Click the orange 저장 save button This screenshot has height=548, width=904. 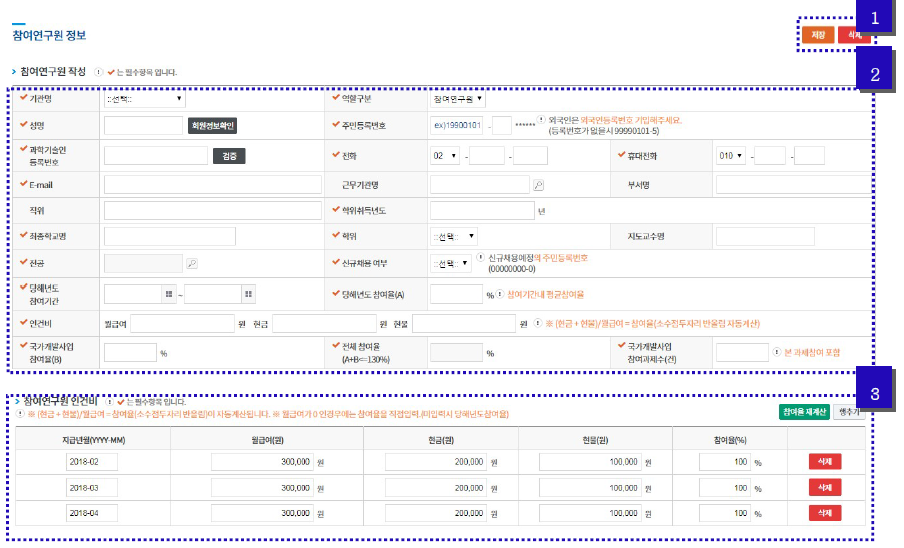coord(818,35)
